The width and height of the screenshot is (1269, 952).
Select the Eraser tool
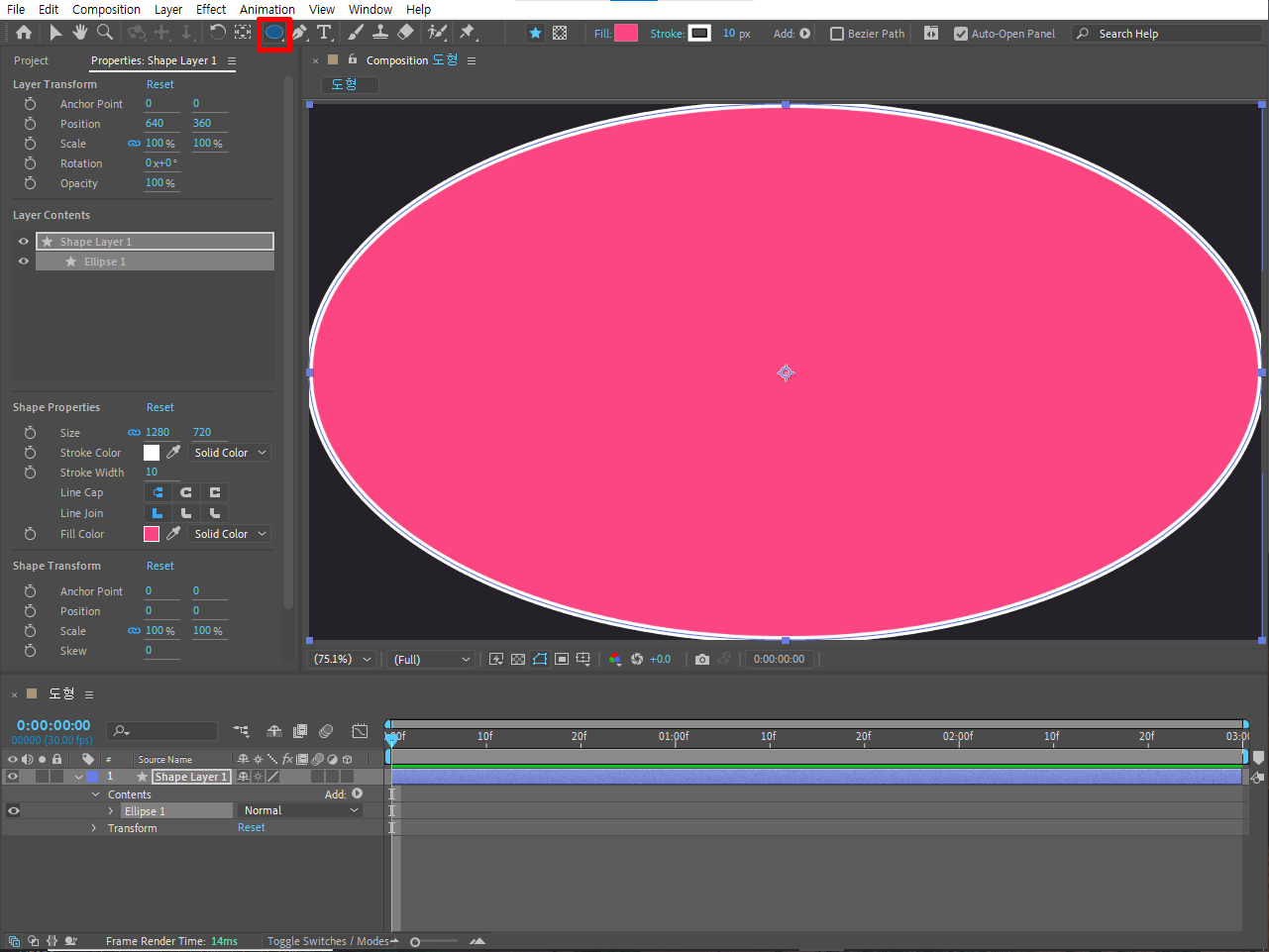(405, 33)
